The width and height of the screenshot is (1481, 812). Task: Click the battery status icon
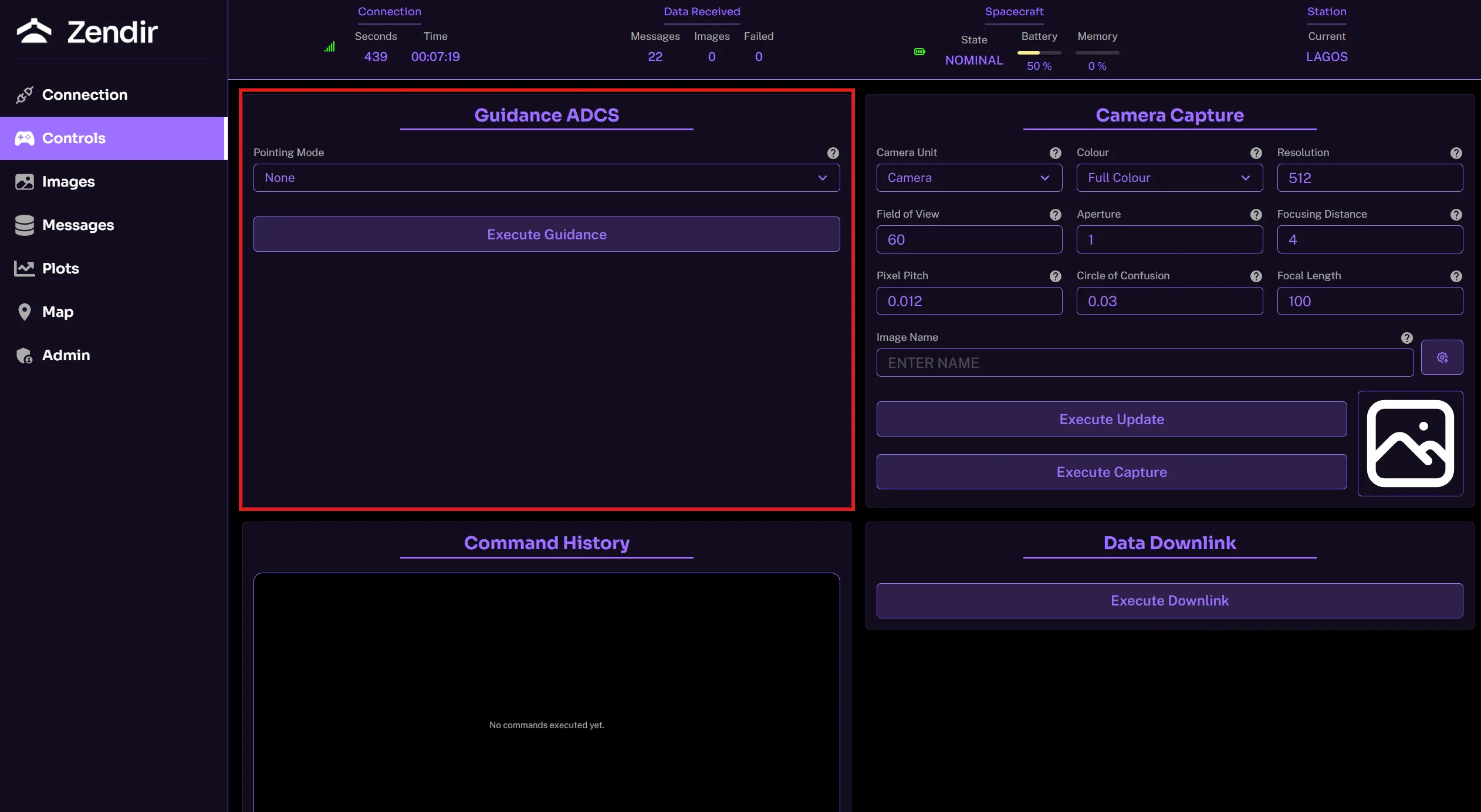[919, 52]
